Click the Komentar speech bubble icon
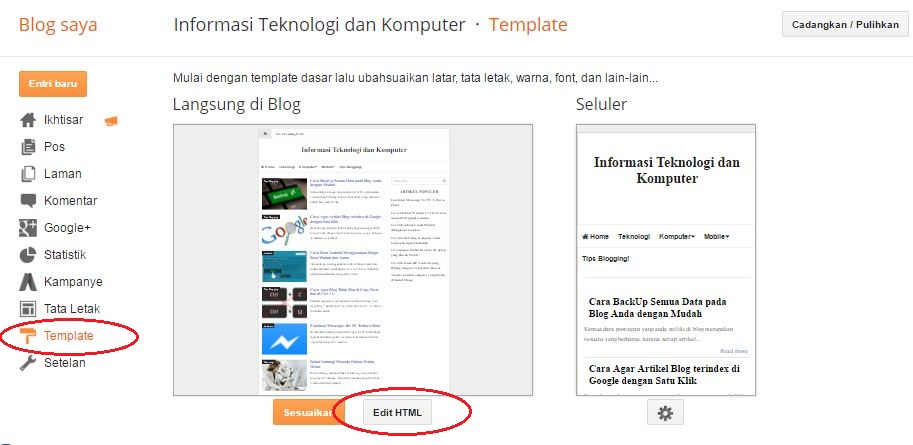The image size is (913, 445). [28, 201]
